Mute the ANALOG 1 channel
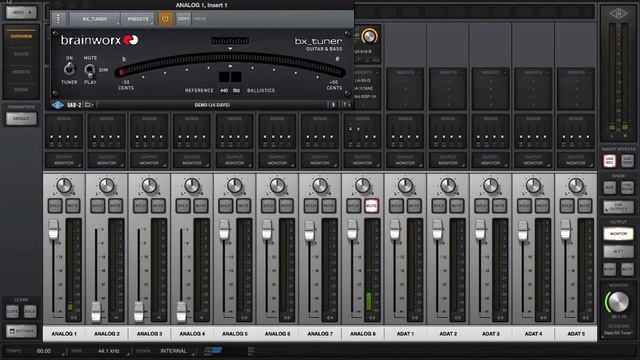Image resolution: width=640 pixels, height=360 pixels. coord(73,206)
